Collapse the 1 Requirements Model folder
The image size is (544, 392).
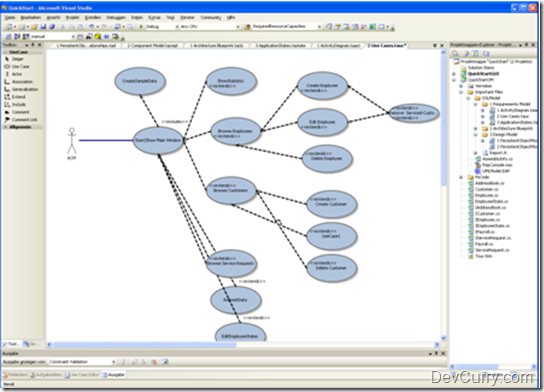[x=476, y=104]
